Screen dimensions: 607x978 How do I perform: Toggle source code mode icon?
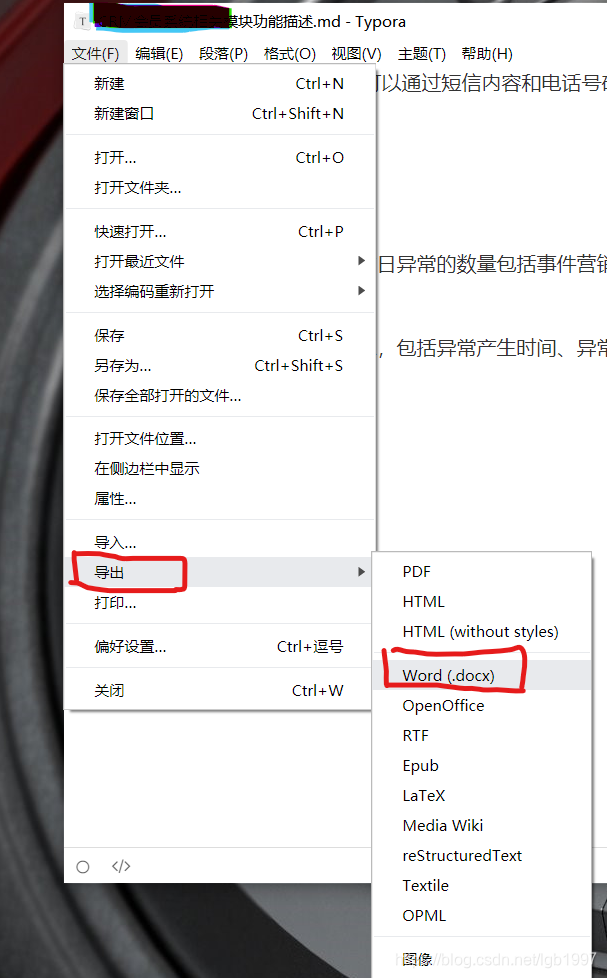[x=121, y=866]
